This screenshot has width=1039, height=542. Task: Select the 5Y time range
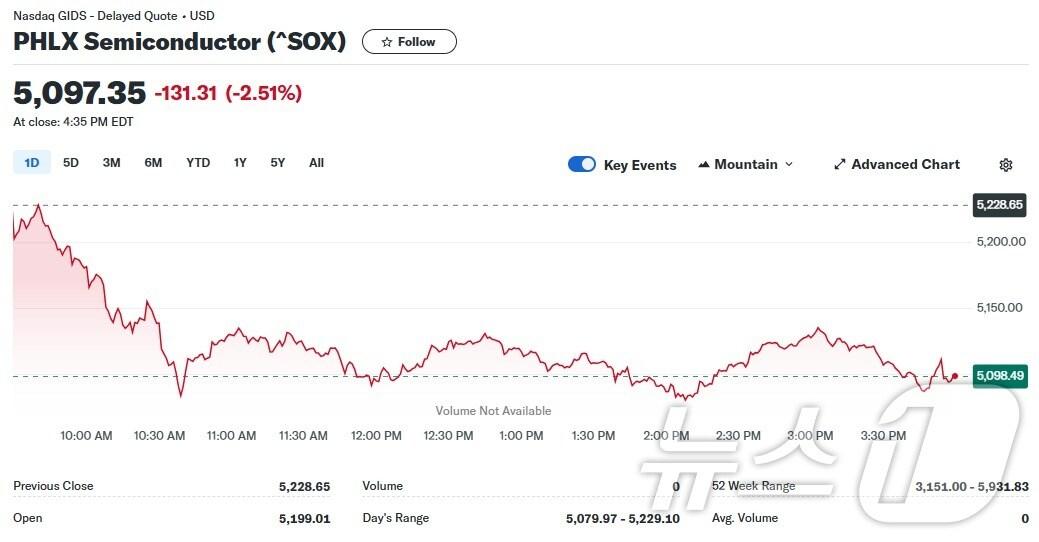tap(277, 163)
